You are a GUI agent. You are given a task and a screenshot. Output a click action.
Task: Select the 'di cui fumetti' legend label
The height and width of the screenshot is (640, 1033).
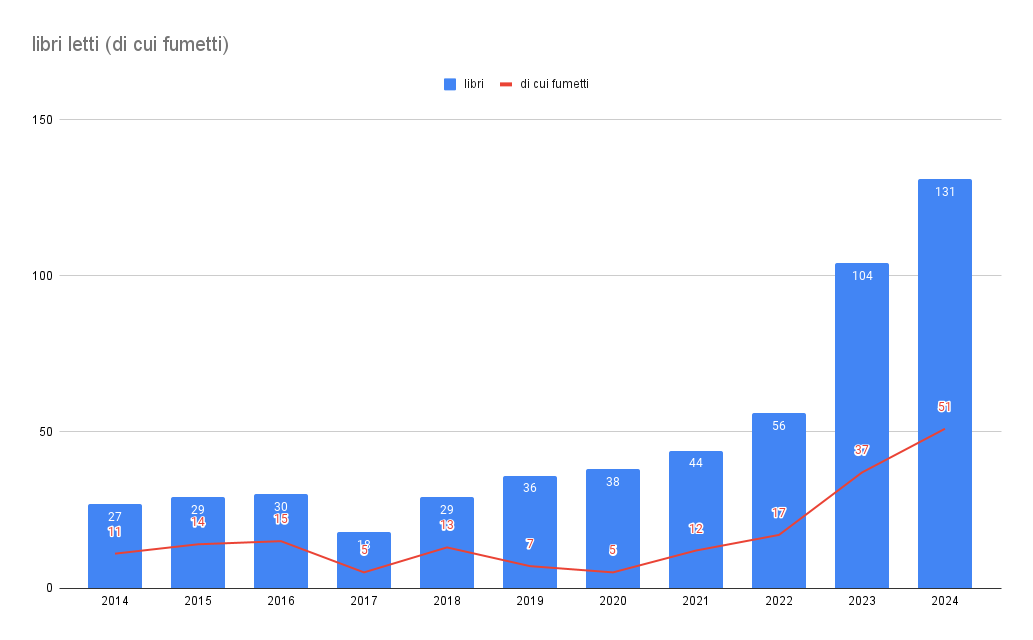tap(554, 85)
